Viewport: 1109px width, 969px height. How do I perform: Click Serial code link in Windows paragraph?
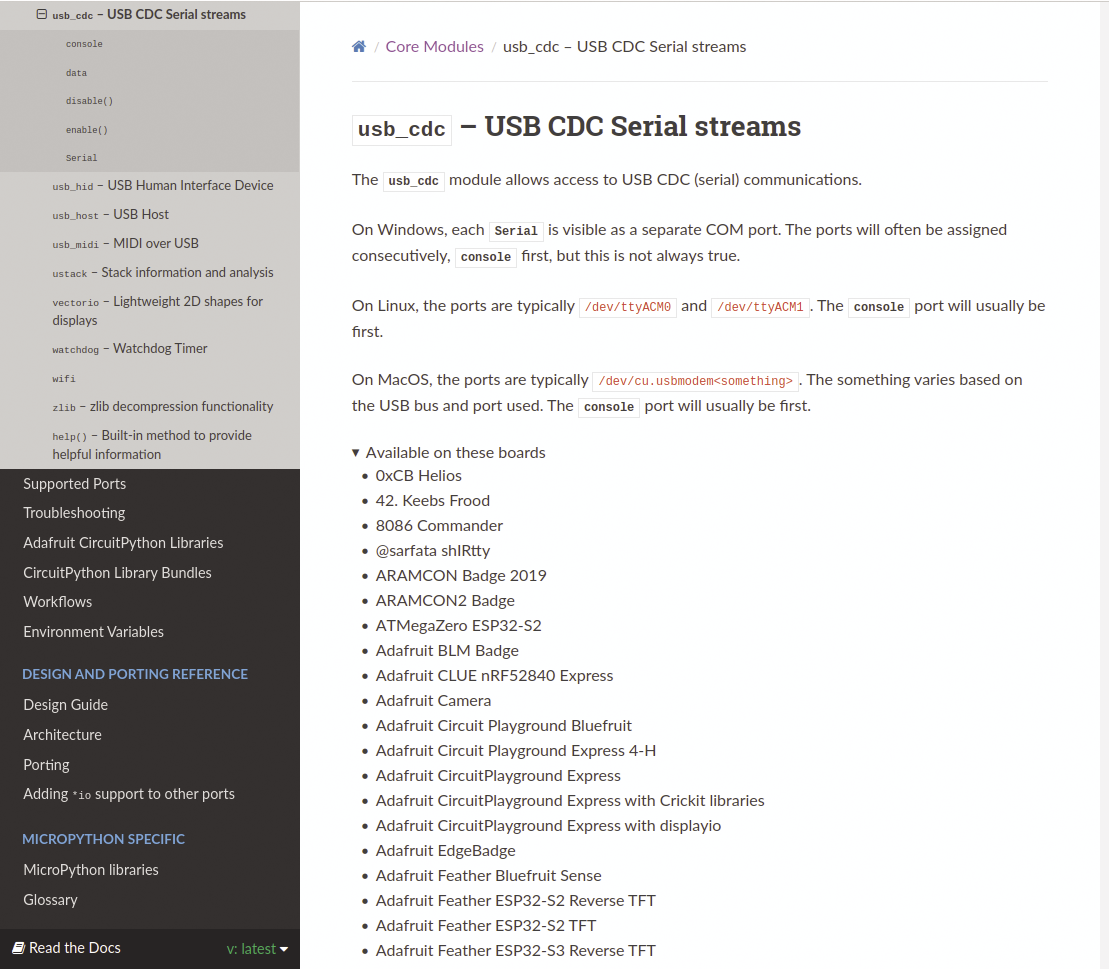click(x=516, y=231)
